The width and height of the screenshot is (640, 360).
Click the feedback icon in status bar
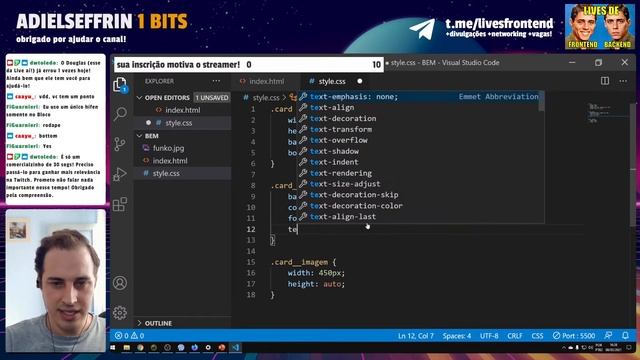[x=608, y=335]
